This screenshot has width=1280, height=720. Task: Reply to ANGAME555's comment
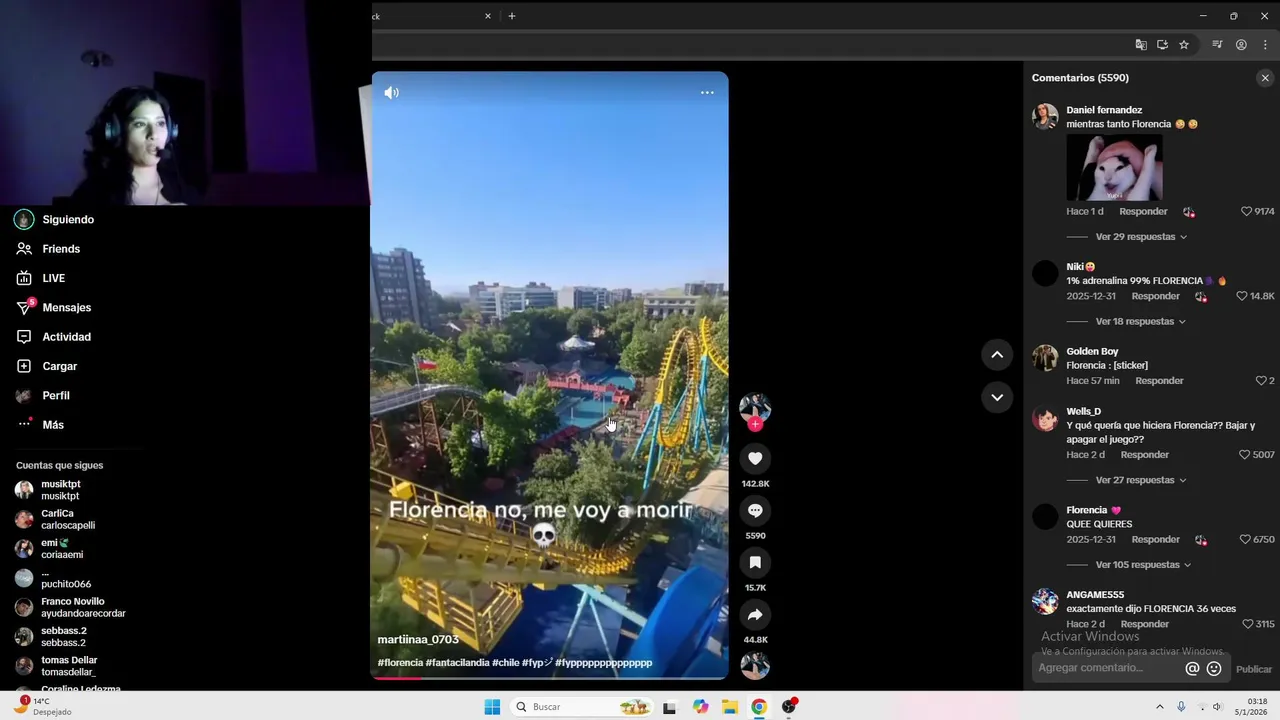1144,624
